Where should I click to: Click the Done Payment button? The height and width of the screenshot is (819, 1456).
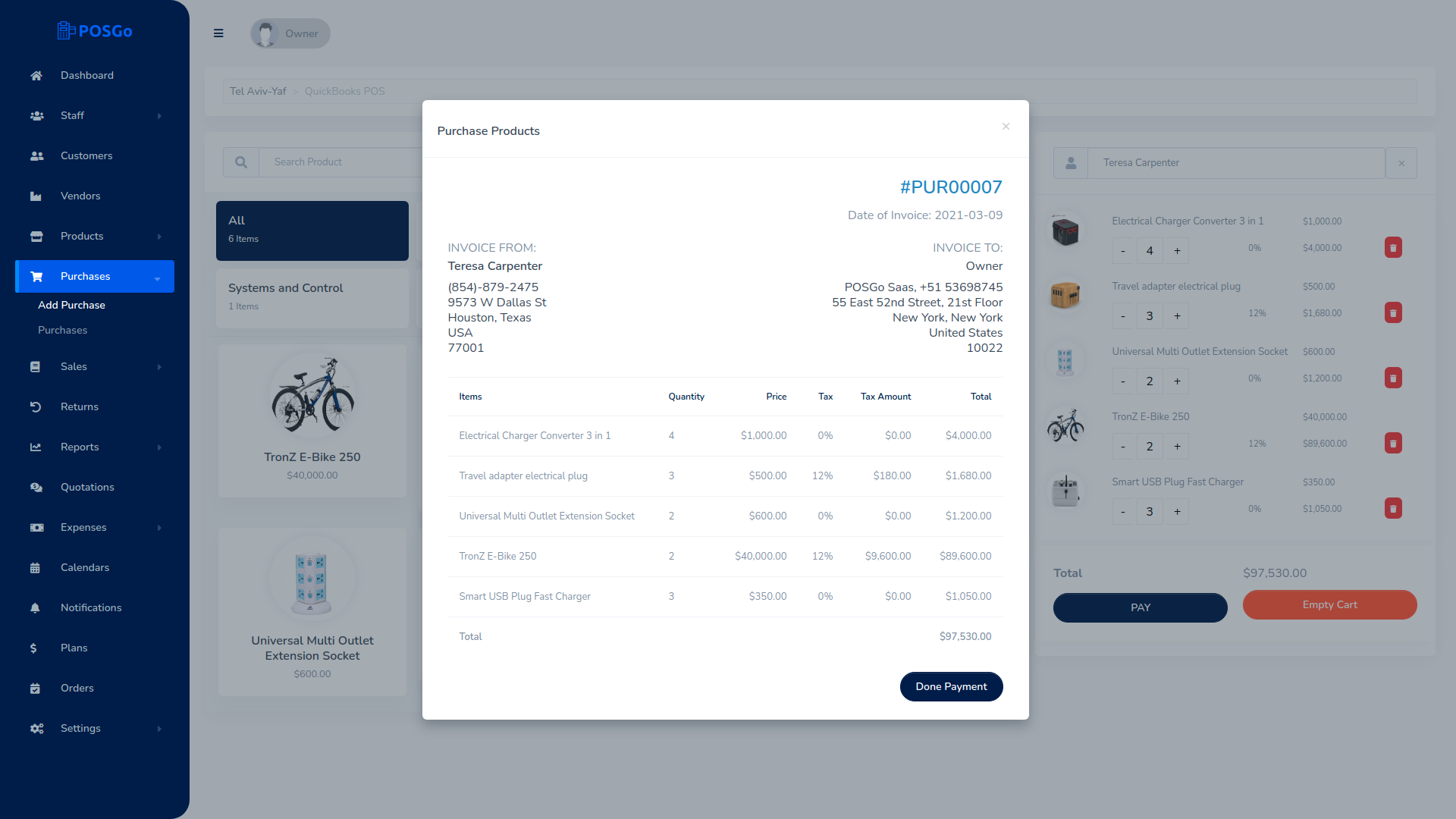tap(951, 687)
